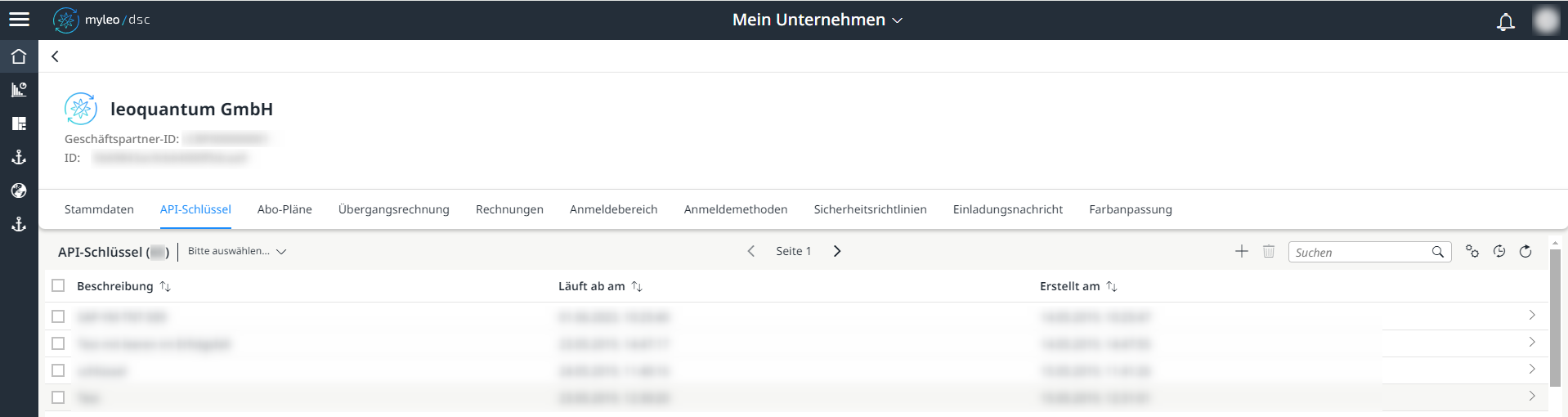Viewport: 1568px width, 417px height.
Task: Open the history clock icon
Action: coord(1499,251)
